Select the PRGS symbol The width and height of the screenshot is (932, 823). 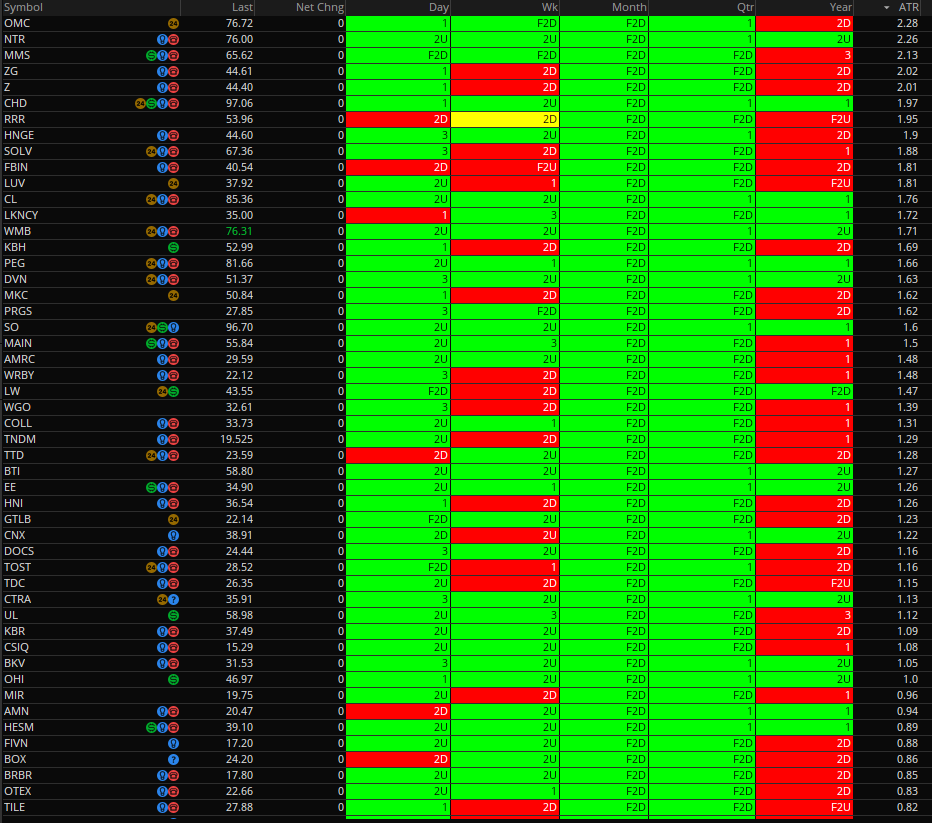(x=18, y=311)
